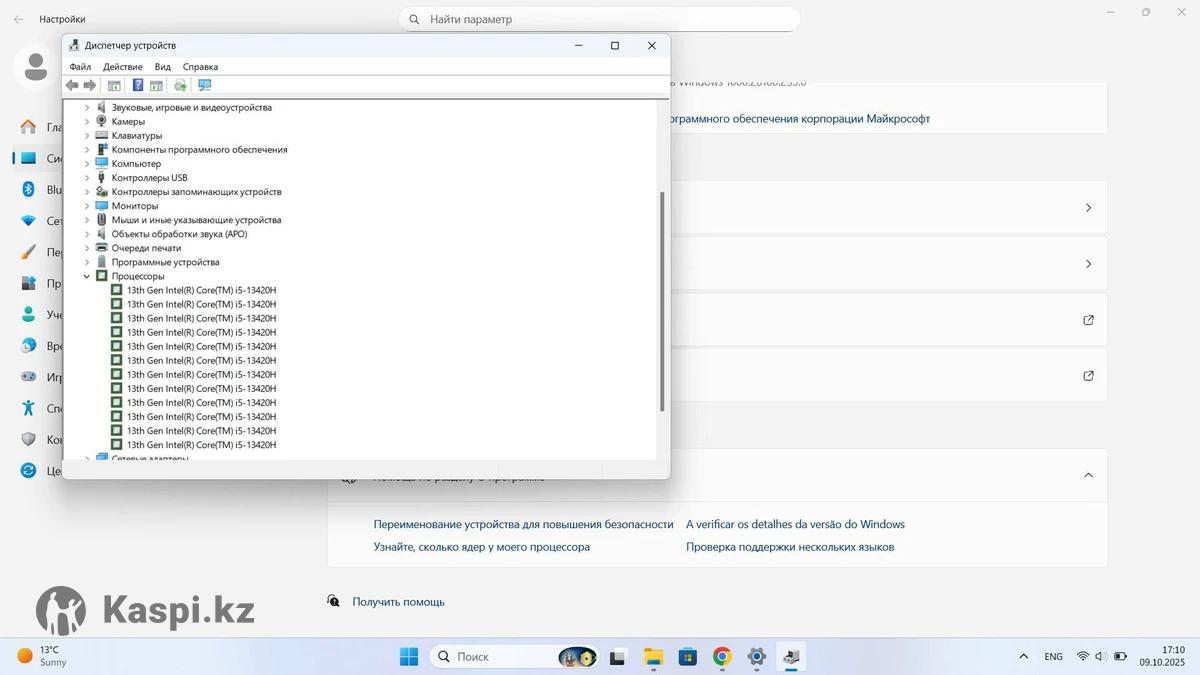Image resolution: width=1200 pixels, height=675 pixels.
Task: Expand the Мониторы device category
Action: tap(87, 206)
